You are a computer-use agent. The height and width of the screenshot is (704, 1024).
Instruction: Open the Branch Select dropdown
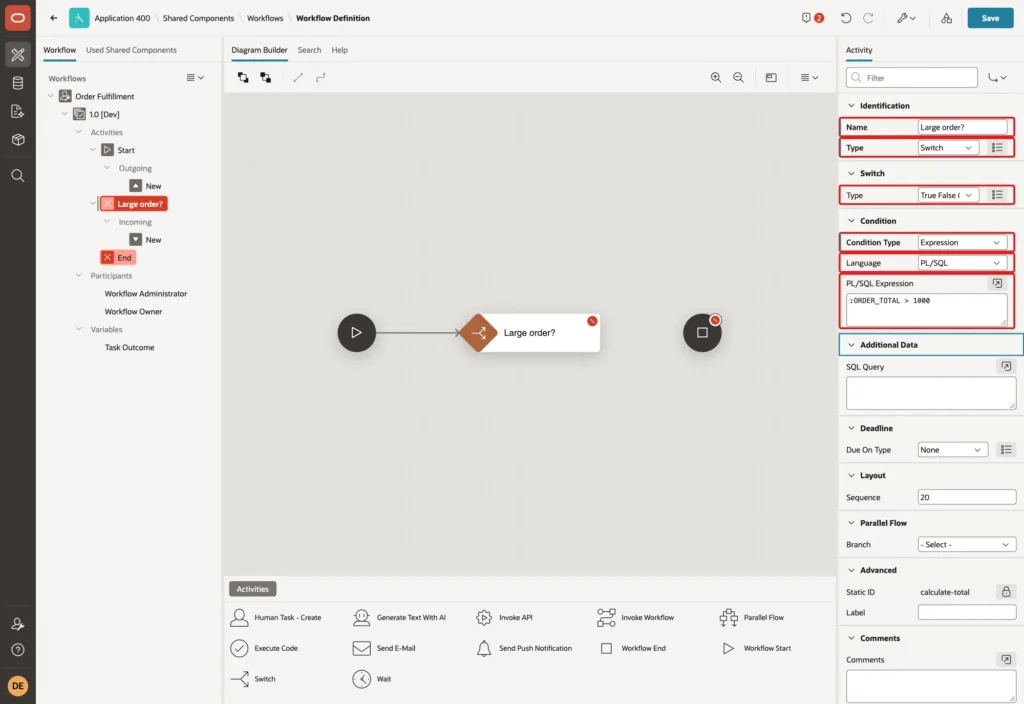click(x=967, y=544)
